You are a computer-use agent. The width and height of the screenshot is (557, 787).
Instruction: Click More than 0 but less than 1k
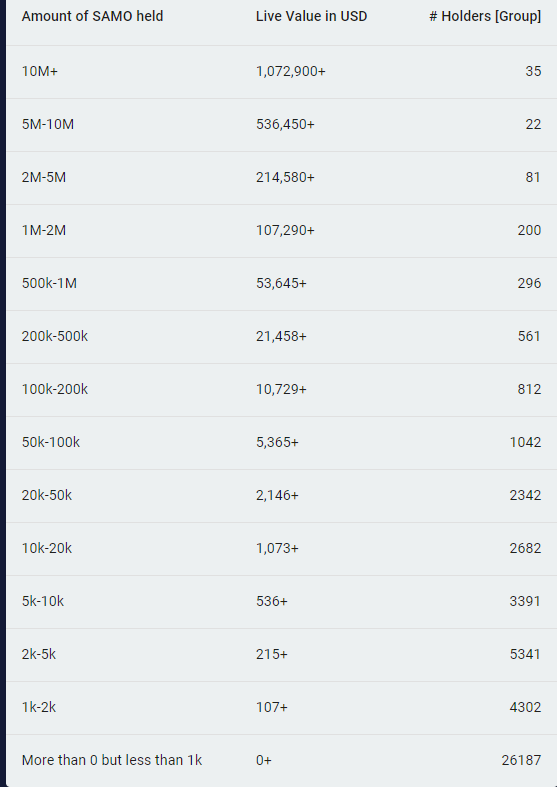click(112, 760)
